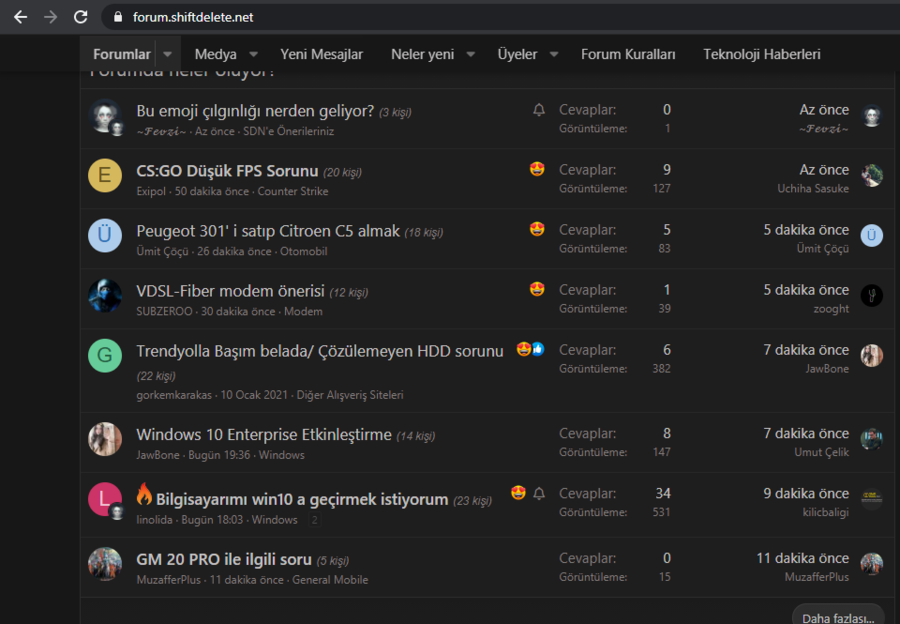Click bell icon on Bilgisayarımı win10 thread

pos(538,494)
